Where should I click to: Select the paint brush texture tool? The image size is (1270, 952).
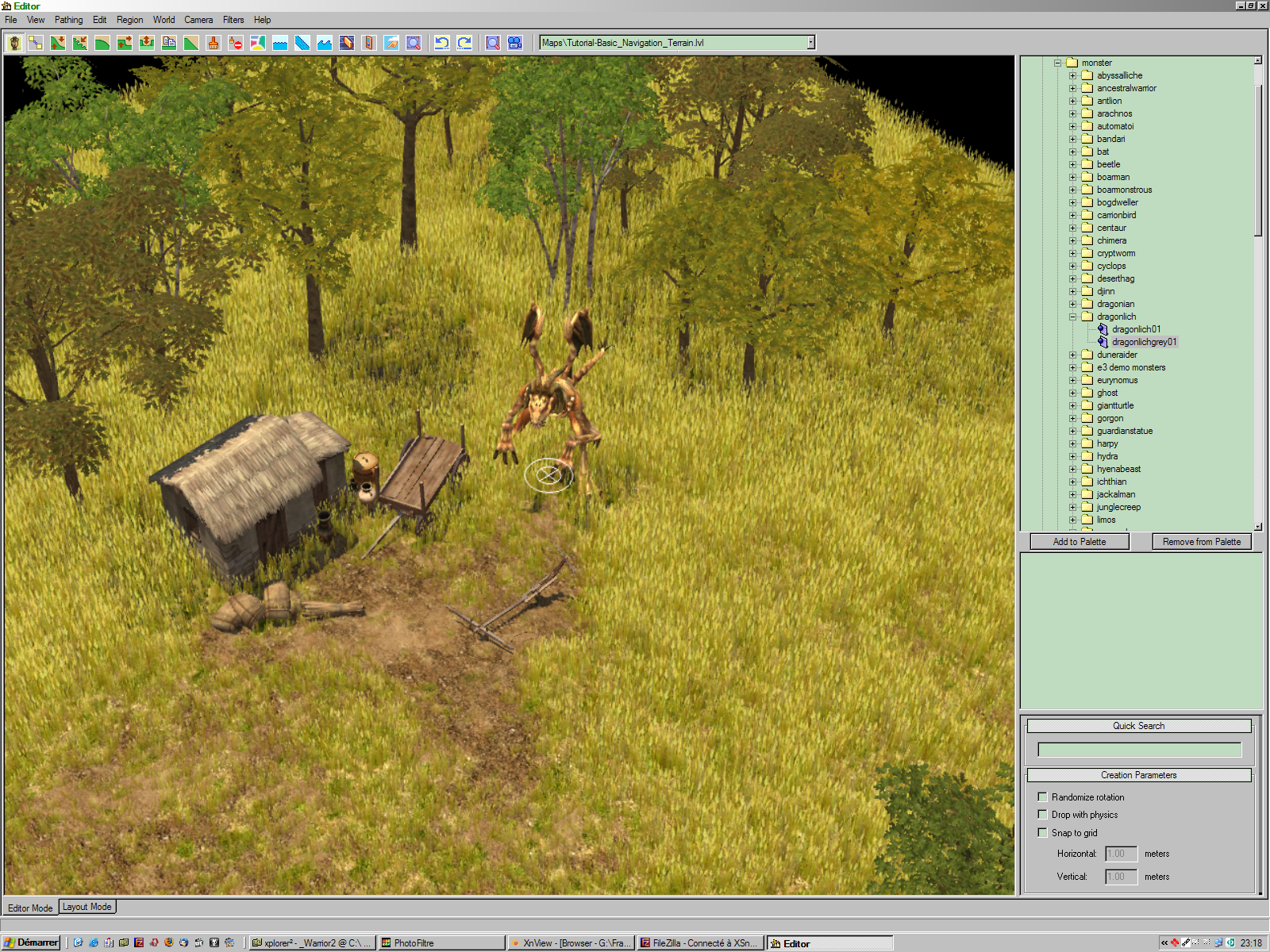pyautogui.click(x=214, y=43)
